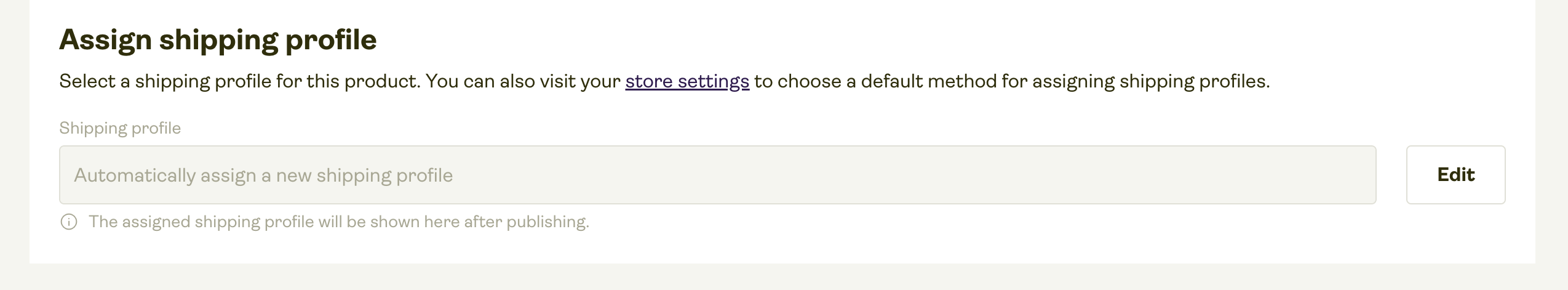Click the Shipping profile field label

(x=120, y=128)
